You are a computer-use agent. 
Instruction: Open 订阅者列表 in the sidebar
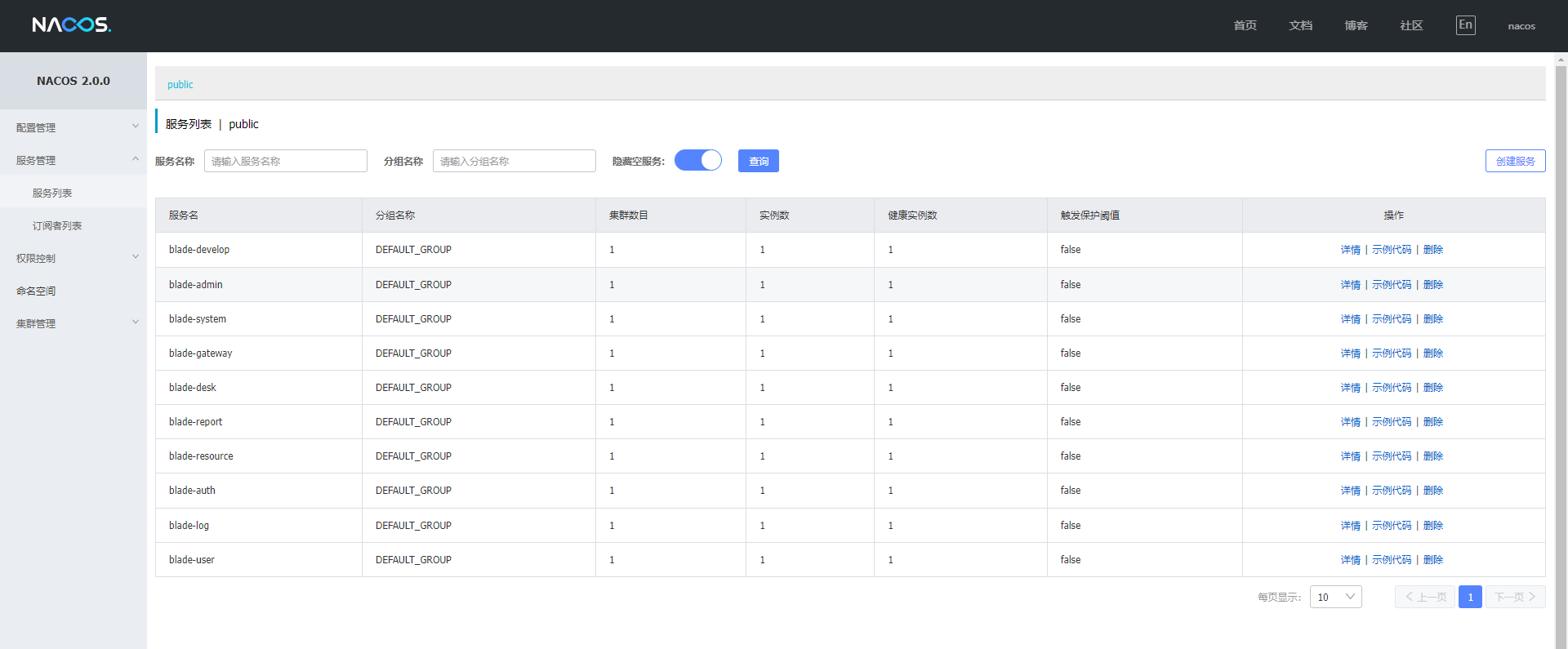click(x=57, y=225)
